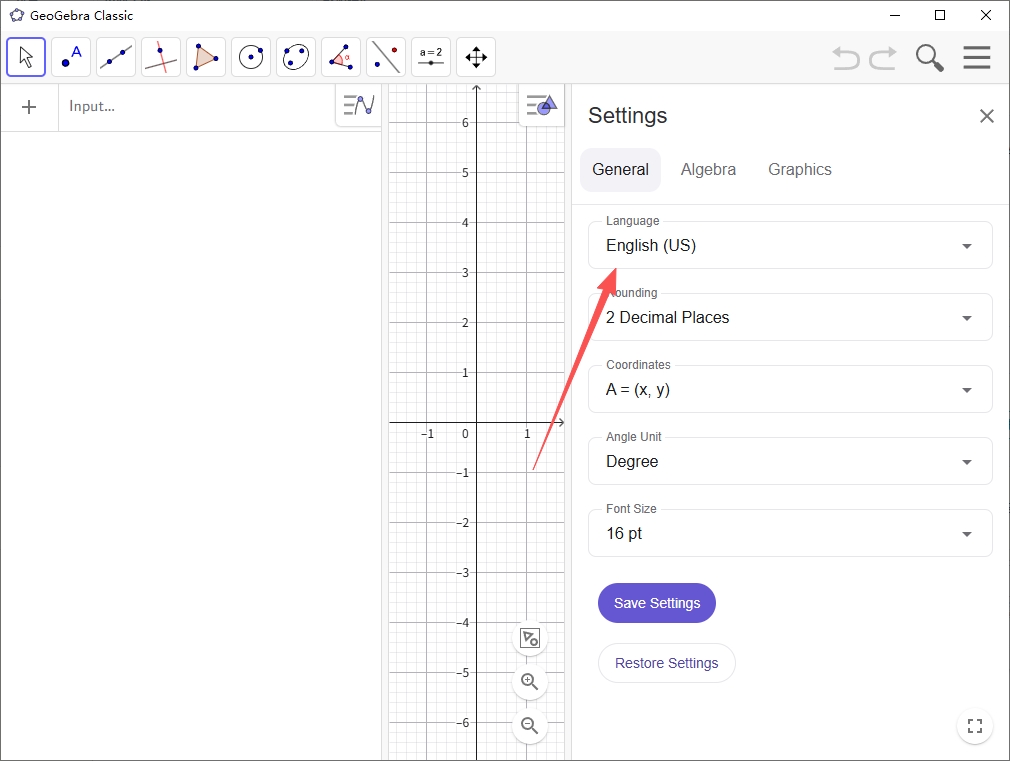
Task: Select the Line tool
Action: (116, 57)
